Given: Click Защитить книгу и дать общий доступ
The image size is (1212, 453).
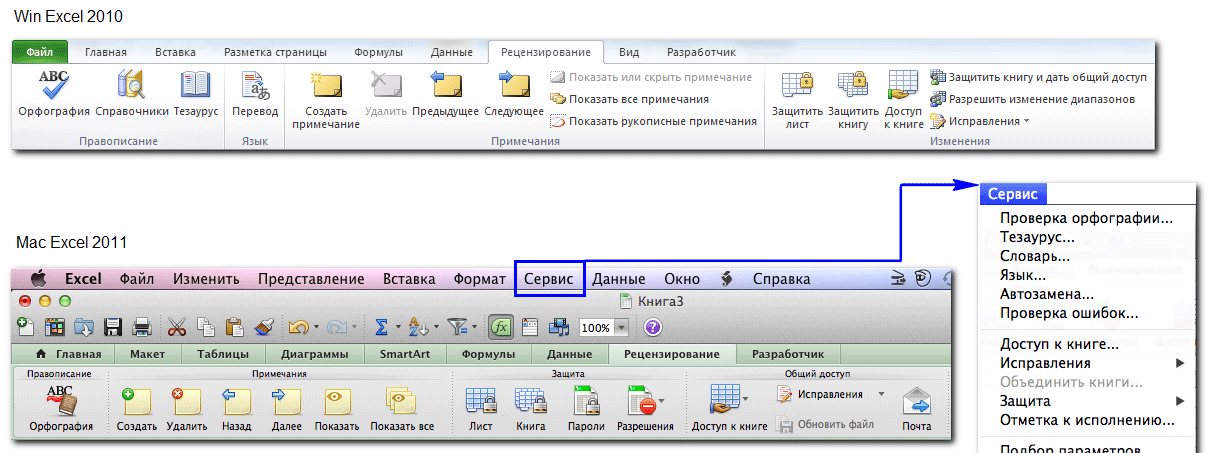Looking at the screenshot, I should tap(1038, 77).
